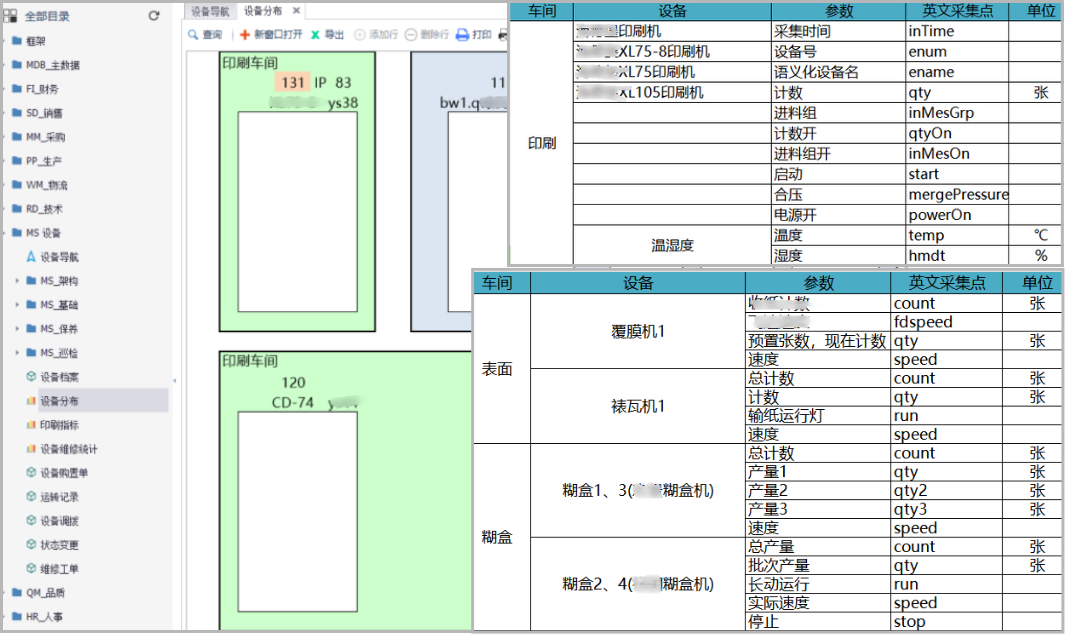The width and height of the screenshot is (1068, 636).
Task: Click the highlighted 131 device label
Action: tap(293, 82)
